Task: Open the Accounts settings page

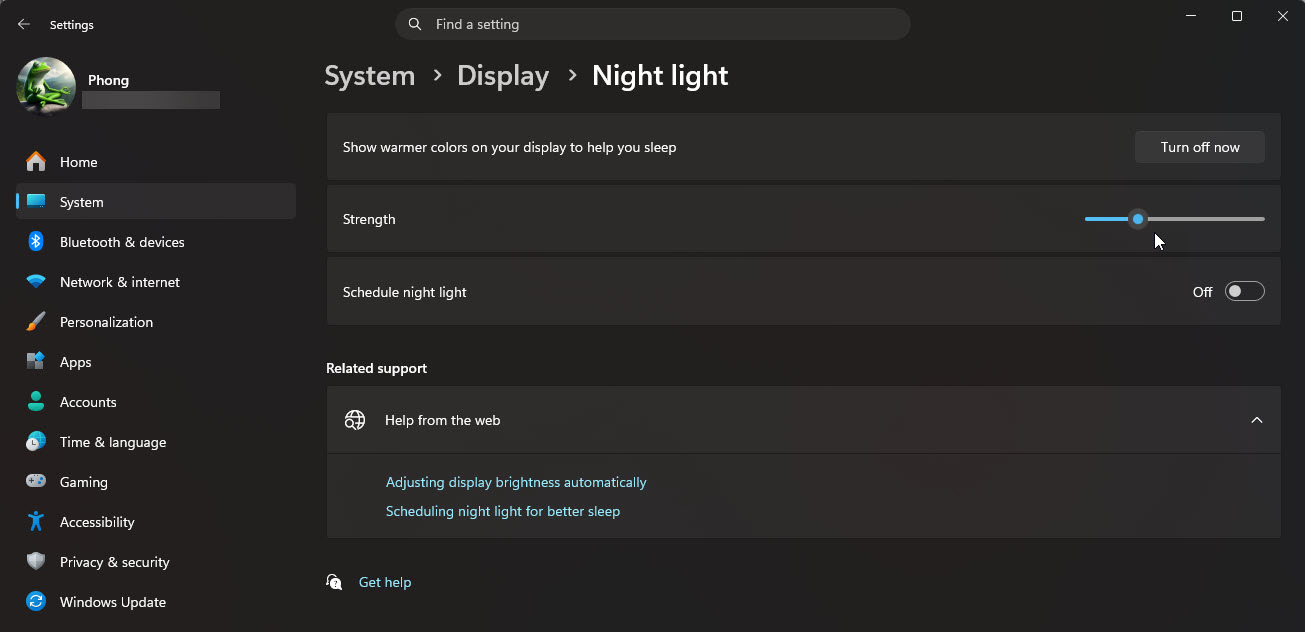Action: [x=156, y=402]
